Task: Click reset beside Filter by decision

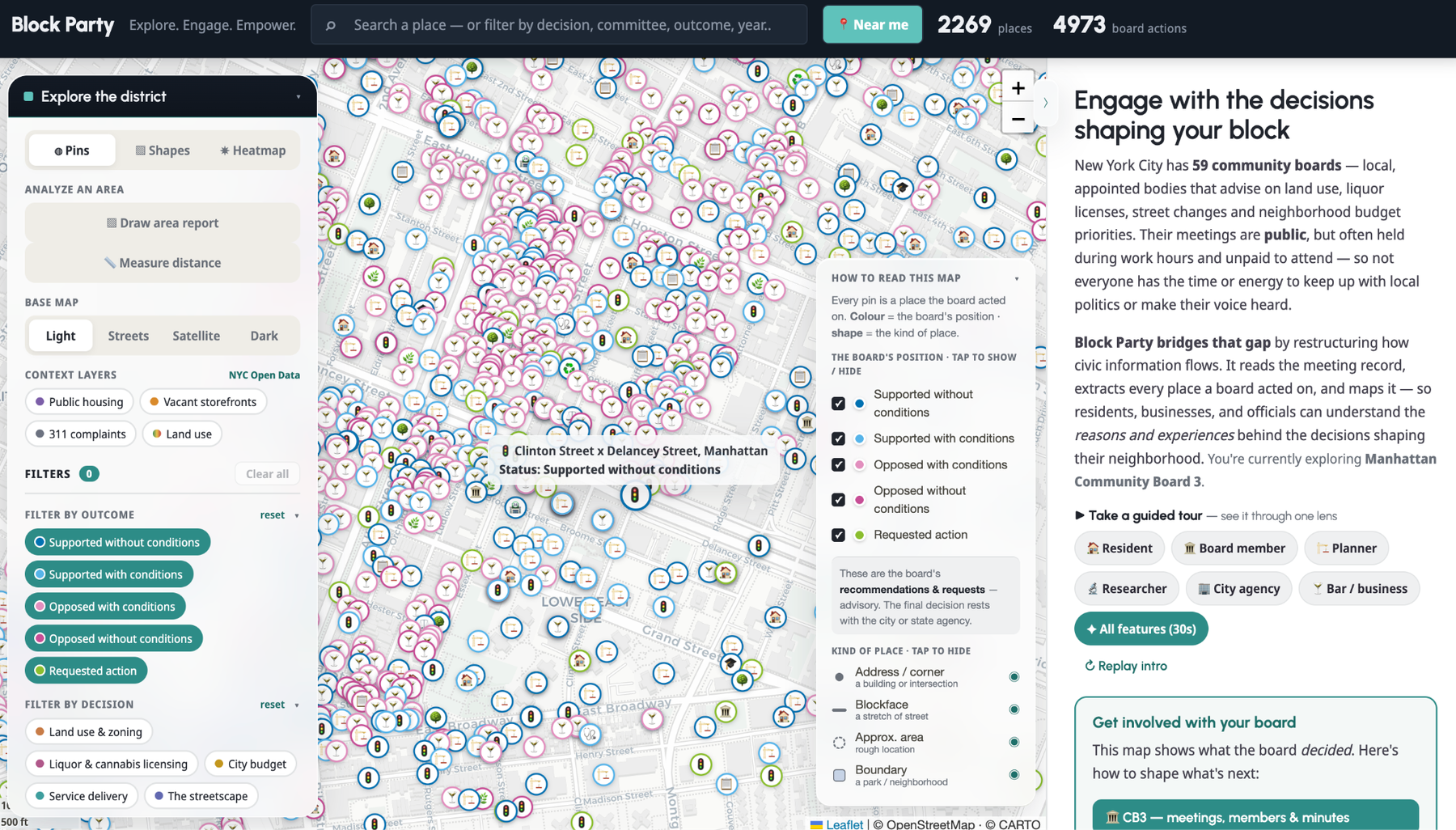Action: pos(273,705)
